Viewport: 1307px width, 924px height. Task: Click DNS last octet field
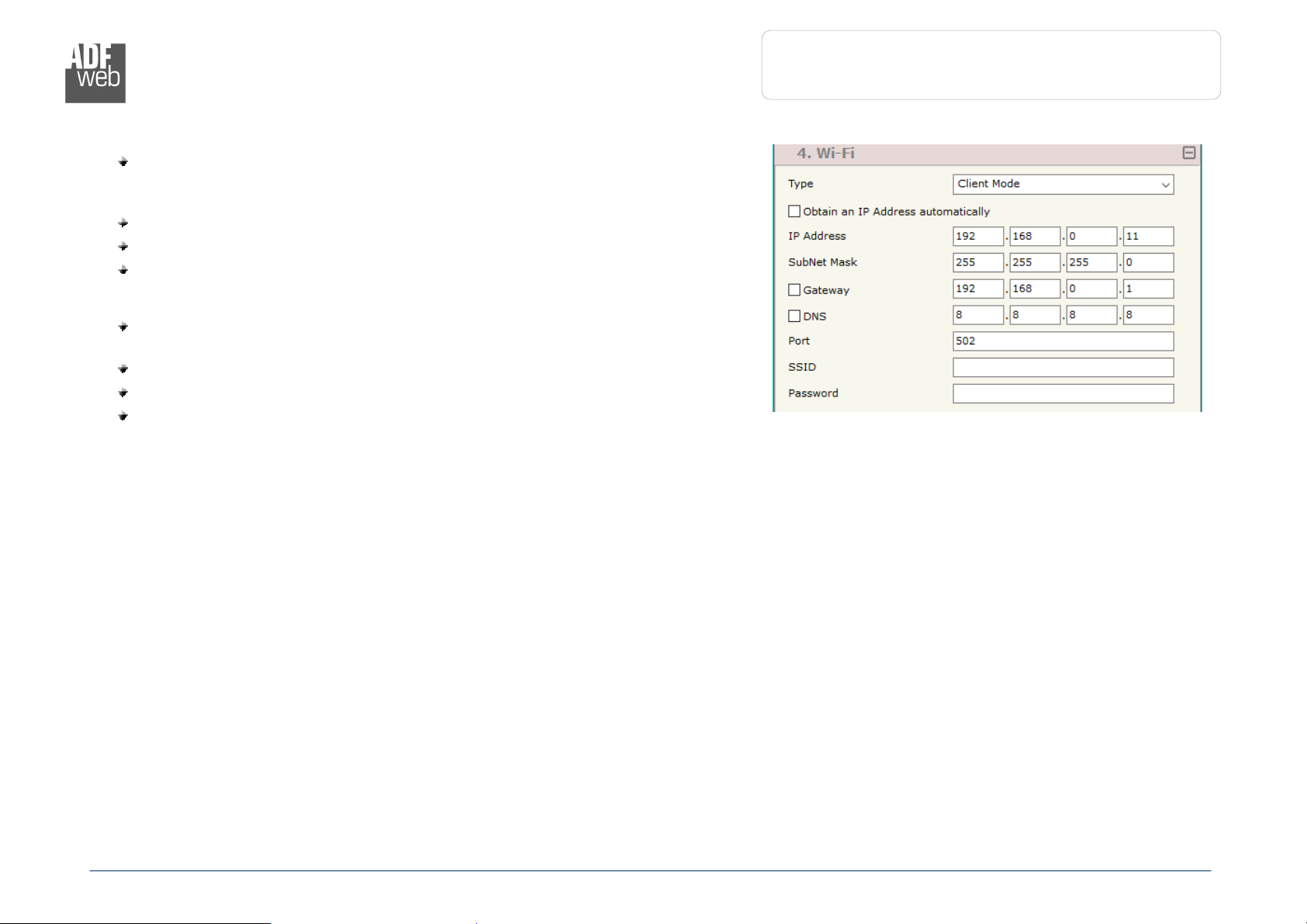1148,315
